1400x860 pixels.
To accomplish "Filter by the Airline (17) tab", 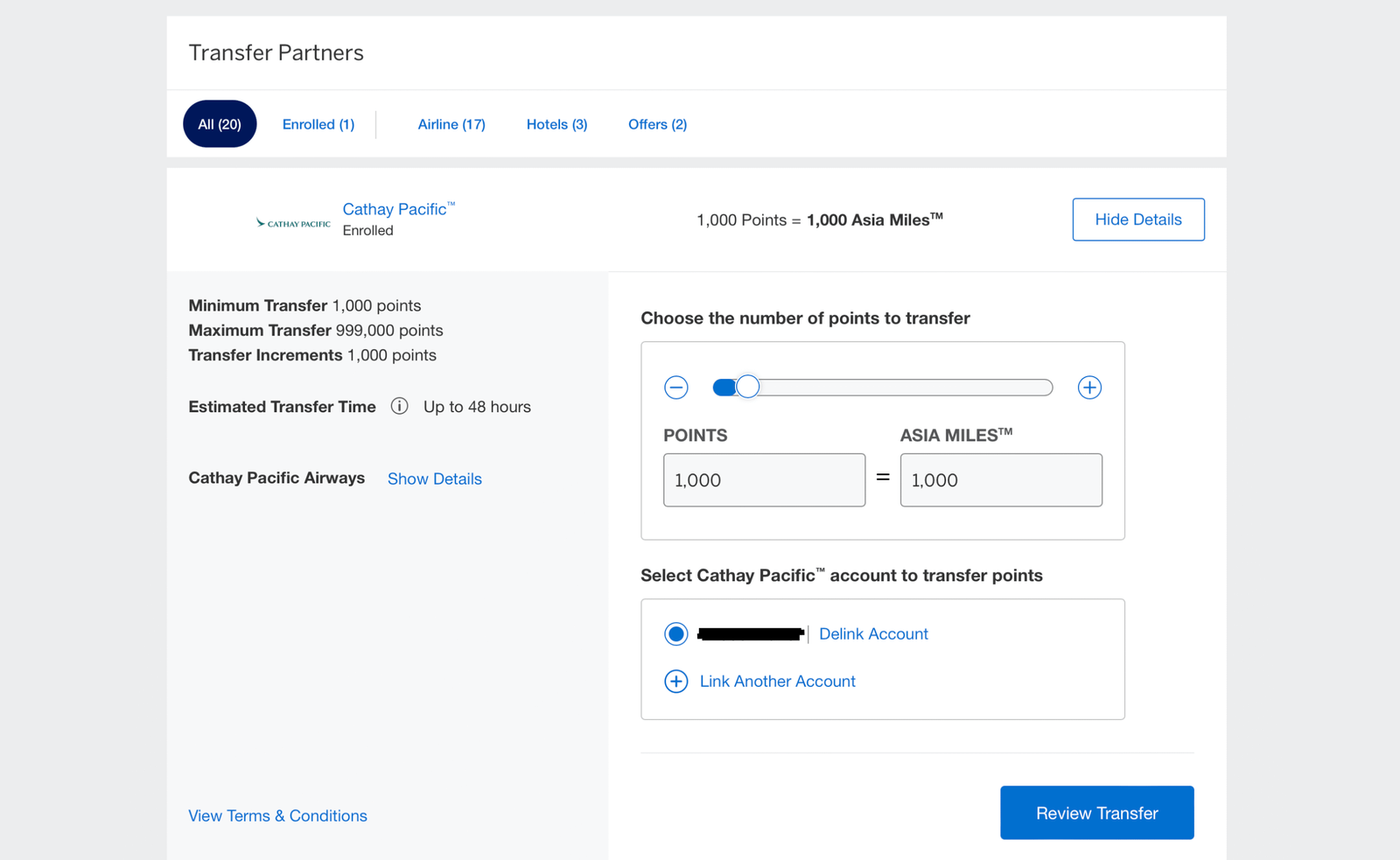I will (451, 124).
